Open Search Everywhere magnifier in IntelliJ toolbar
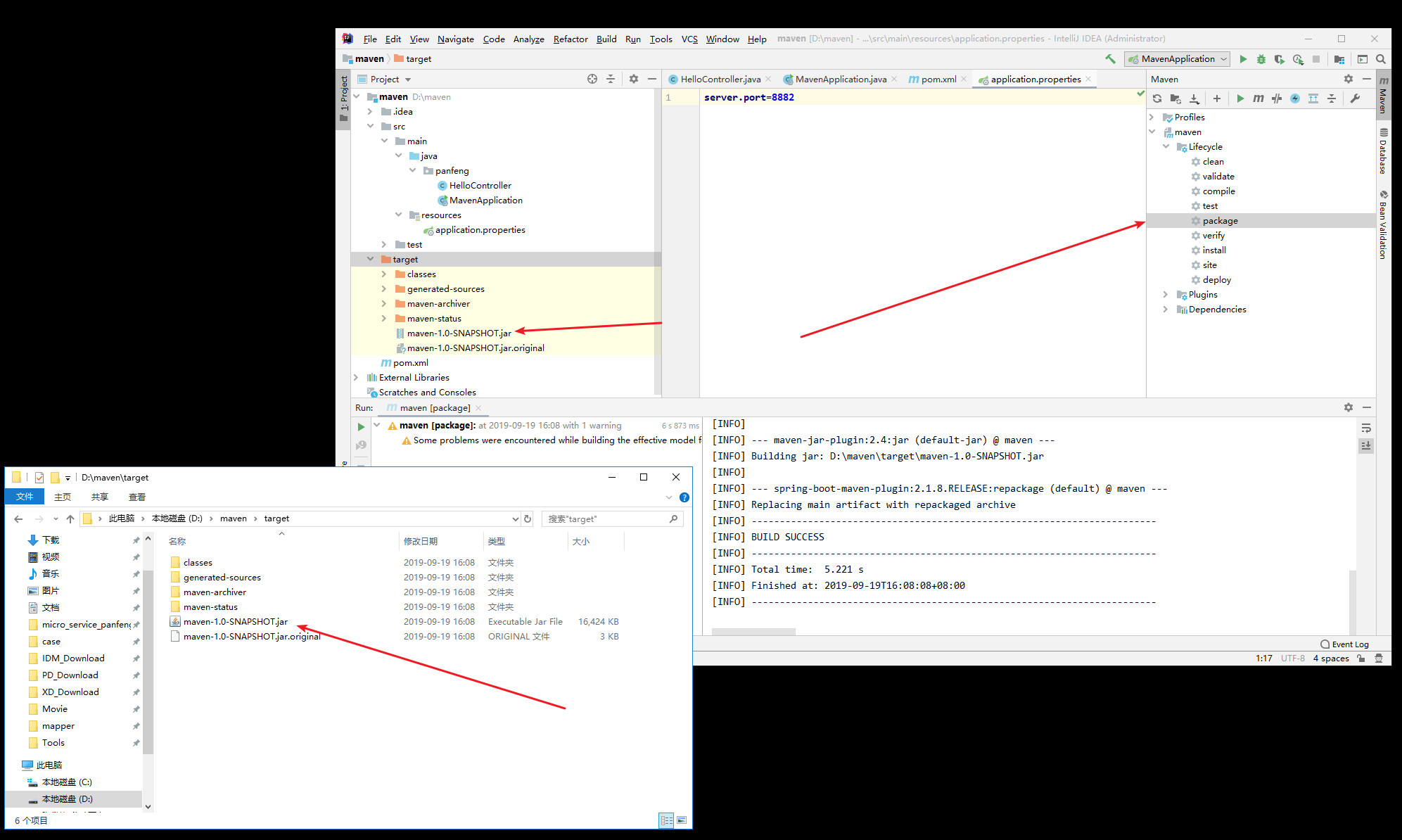Viewport: 1402px width, 840px height. (x=1381, y=59)
